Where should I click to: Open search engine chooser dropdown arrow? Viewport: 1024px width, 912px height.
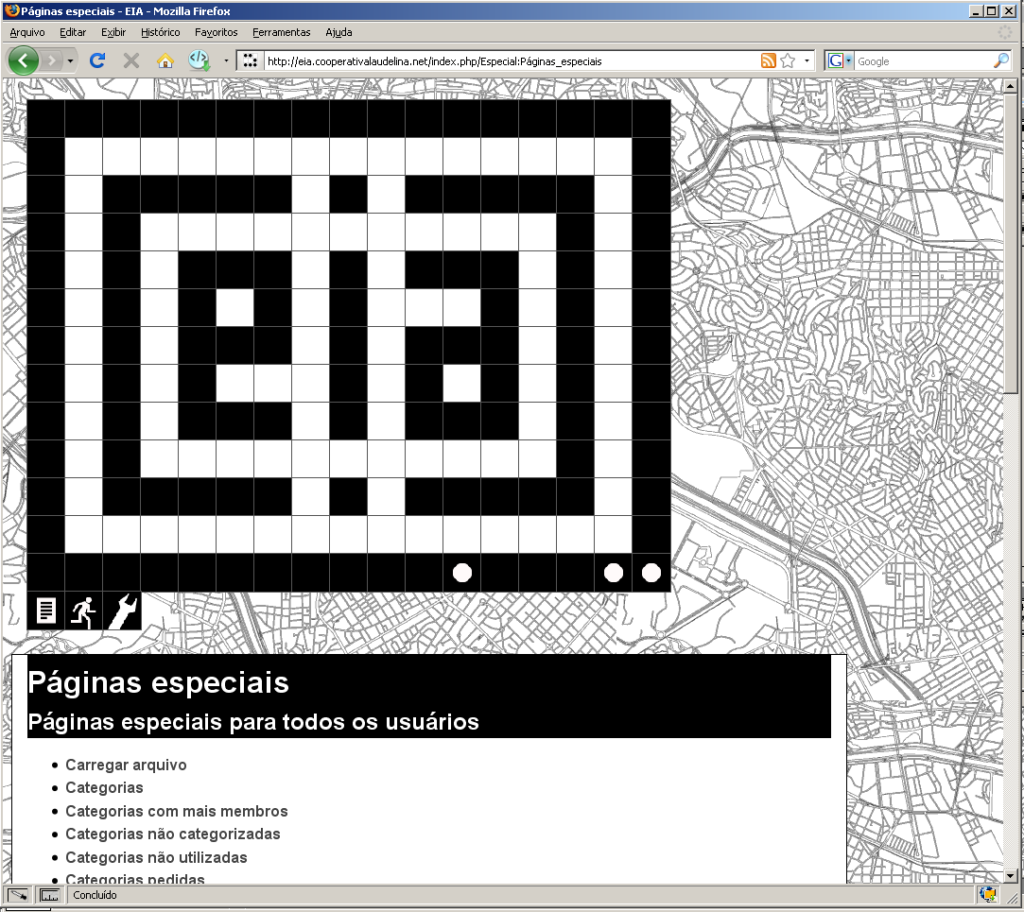tap(848, 61)
